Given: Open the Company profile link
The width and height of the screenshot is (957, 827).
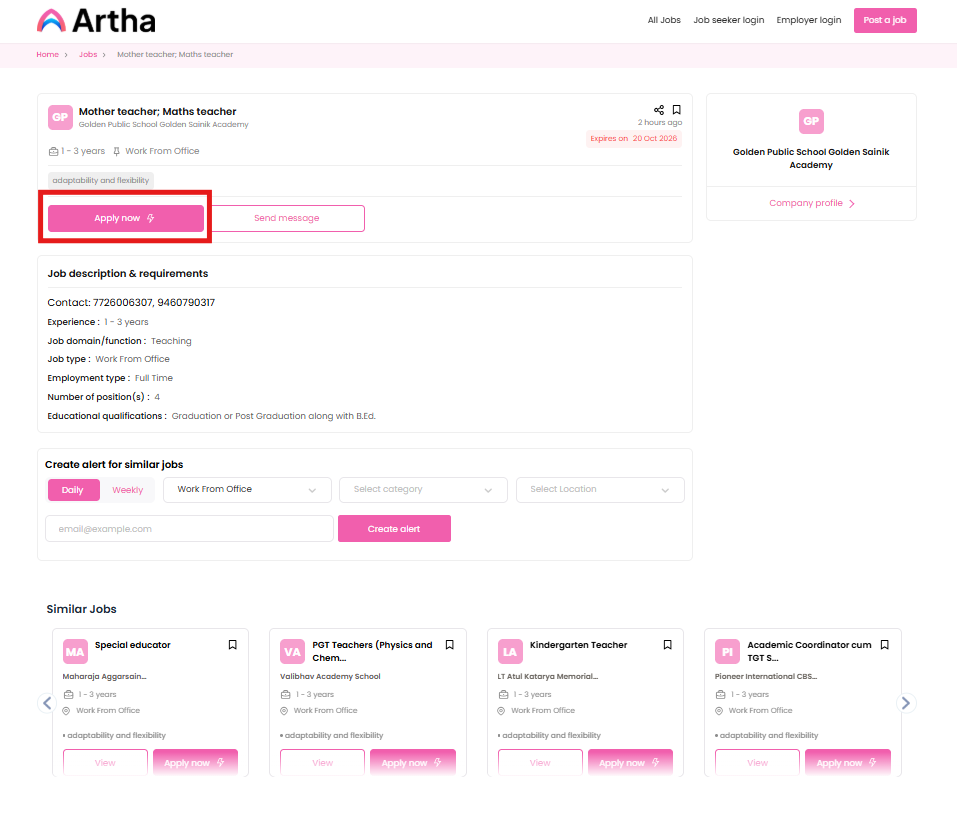Looking at the screenshot, I should [811, 203].
